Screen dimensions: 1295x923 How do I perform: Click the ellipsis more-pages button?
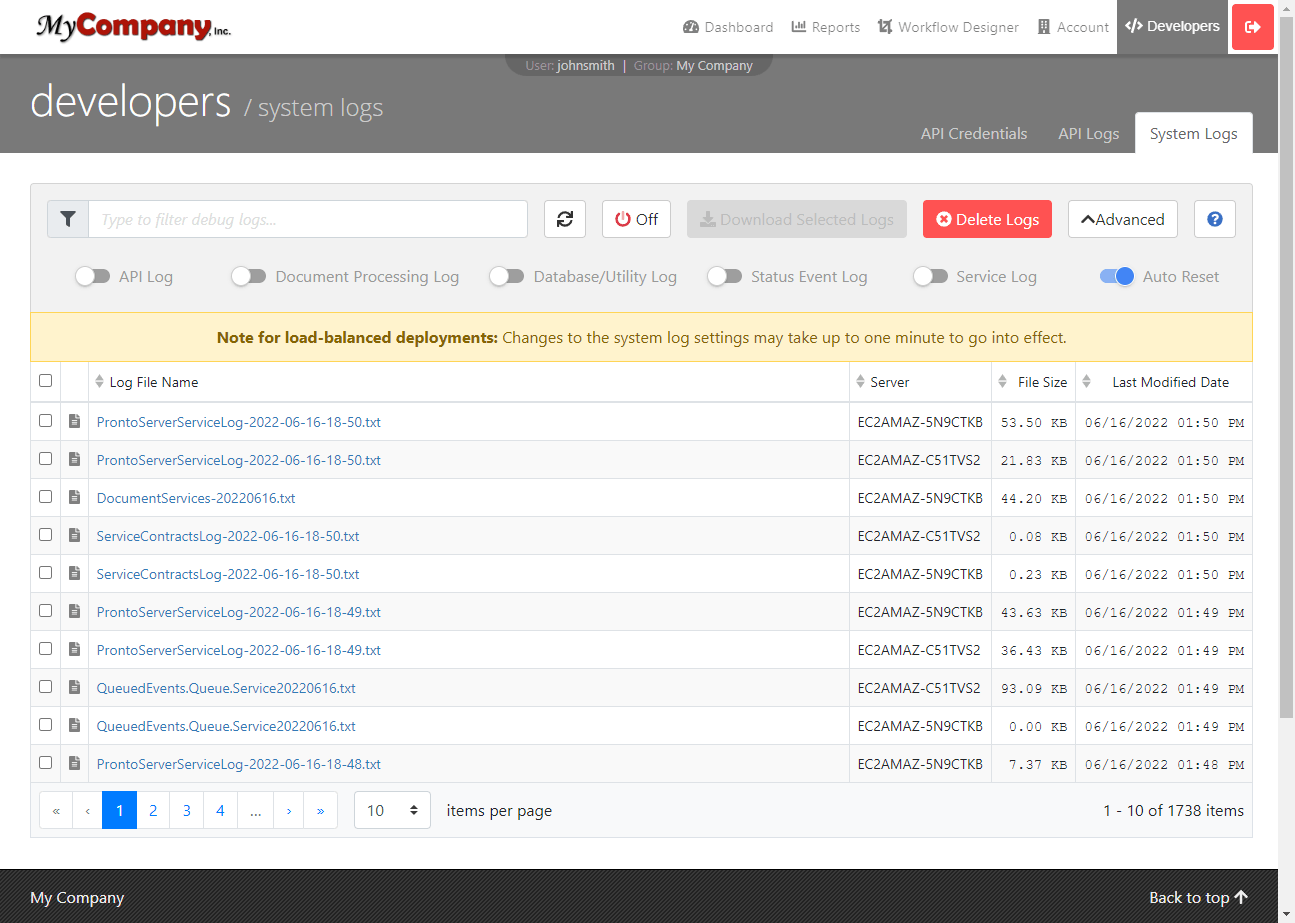point(255,810)
